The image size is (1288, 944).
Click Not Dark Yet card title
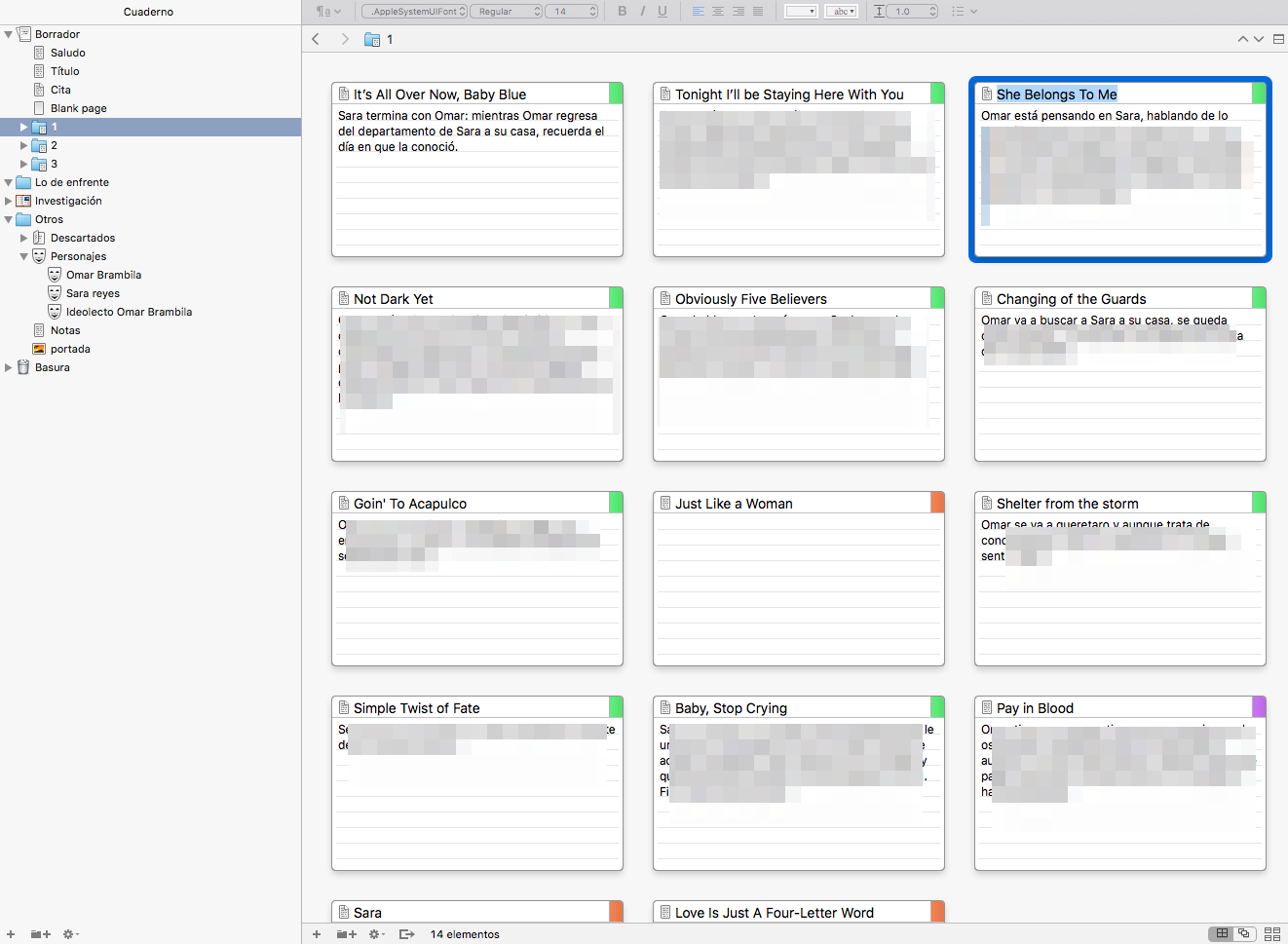[x=394, y=299]
